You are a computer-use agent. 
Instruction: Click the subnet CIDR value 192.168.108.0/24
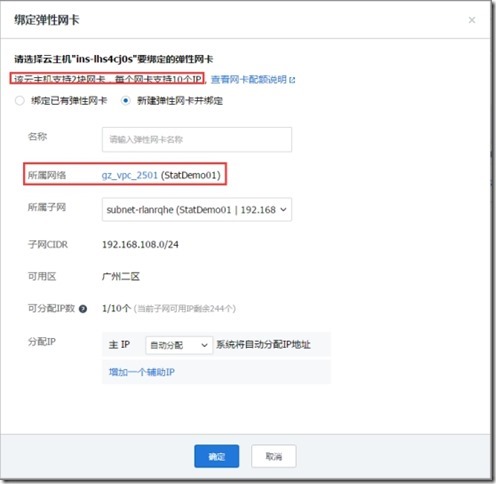[x=140, y=244]
